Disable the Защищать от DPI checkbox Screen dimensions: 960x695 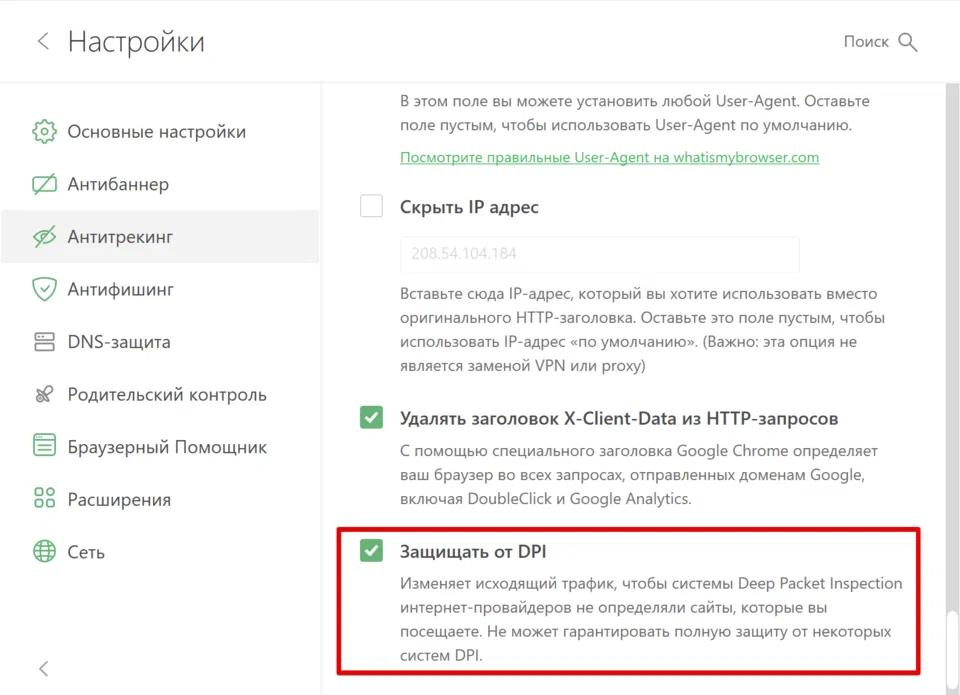(x=371, y=551)
